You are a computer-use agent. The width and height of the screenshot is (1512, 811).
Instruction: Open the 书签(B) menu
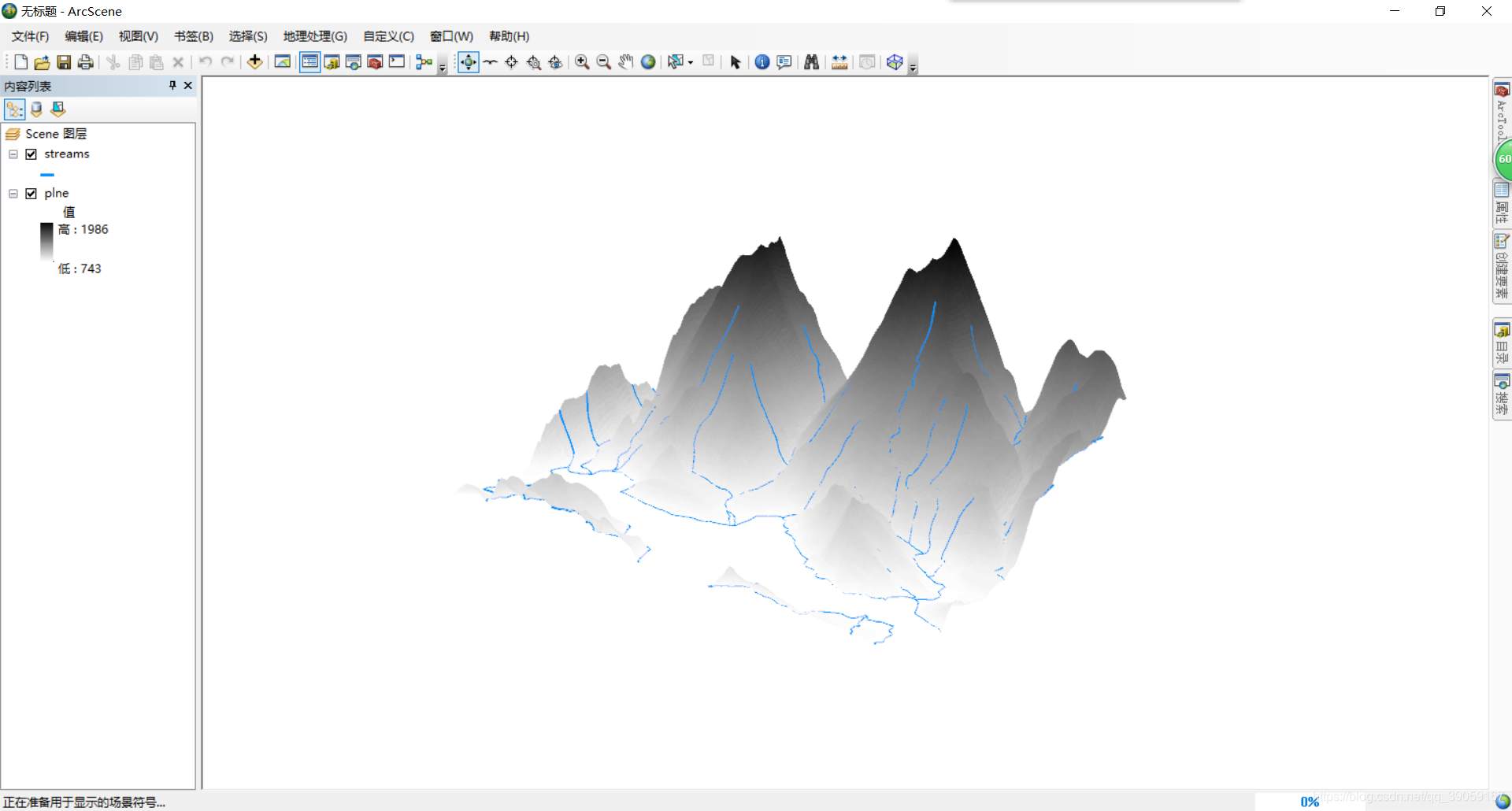(x=194, y=36)
